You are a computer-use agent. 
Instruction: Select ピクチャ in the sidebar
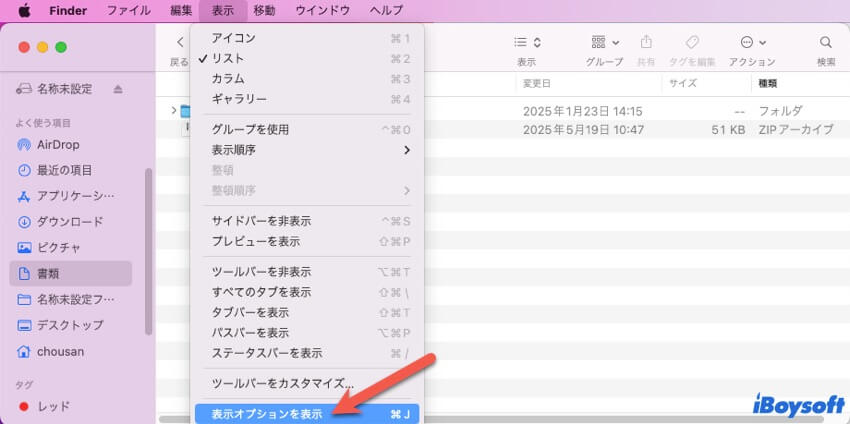[x=58, y=247]
